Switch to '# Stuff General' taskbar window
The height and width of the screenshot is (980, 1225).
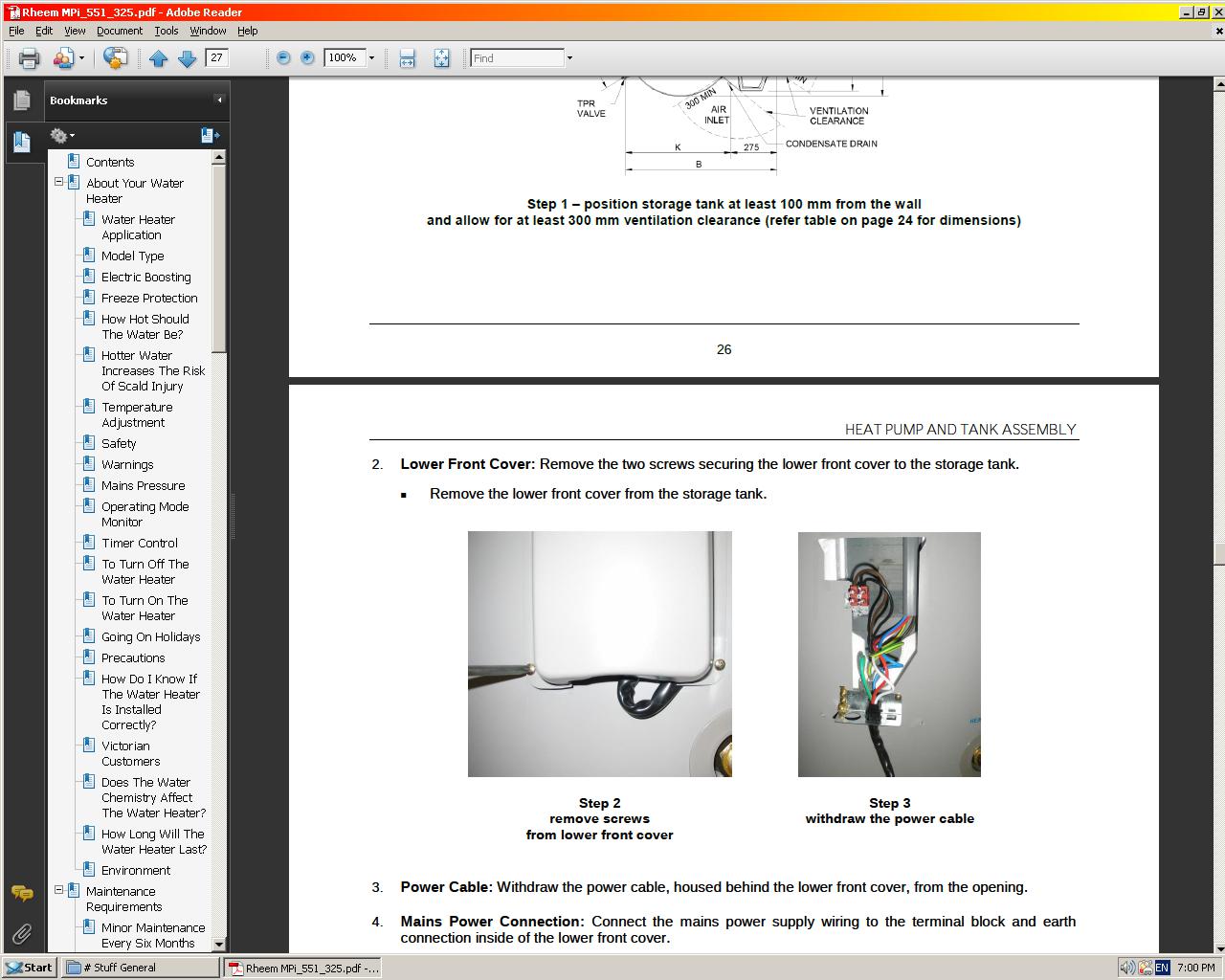pyautogui.click(x=141, y=968)
